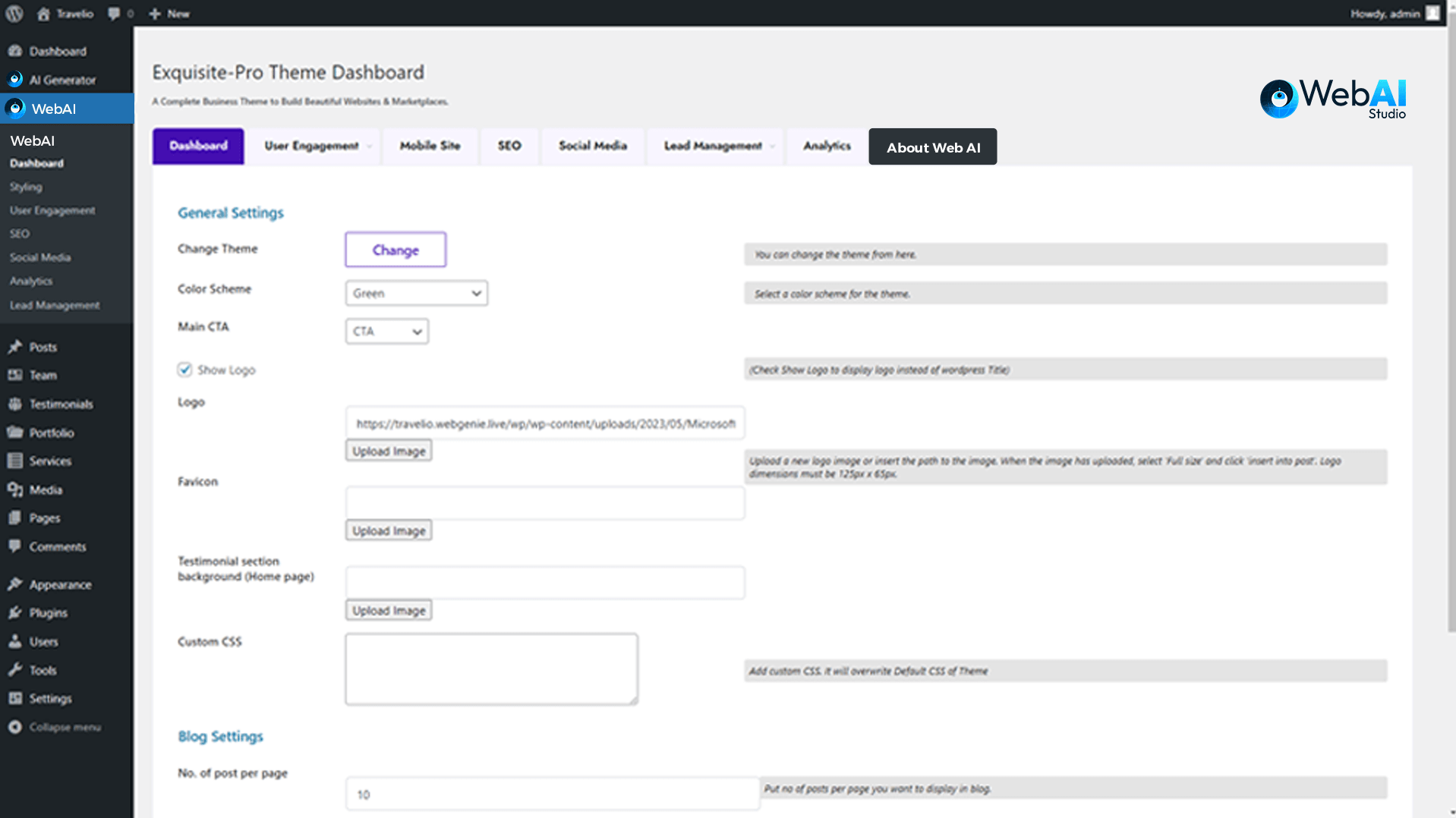Expand the Lead Management tab arrow
Screen dimensions: 1456x818
(x=772, y=146)
